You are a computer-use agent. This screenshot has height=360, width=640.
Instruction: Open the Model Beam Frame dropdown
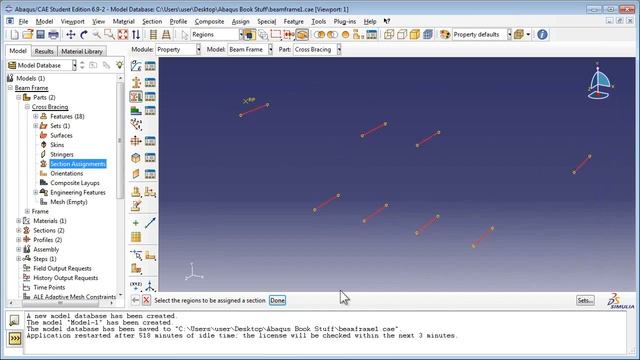coord(270,49)
